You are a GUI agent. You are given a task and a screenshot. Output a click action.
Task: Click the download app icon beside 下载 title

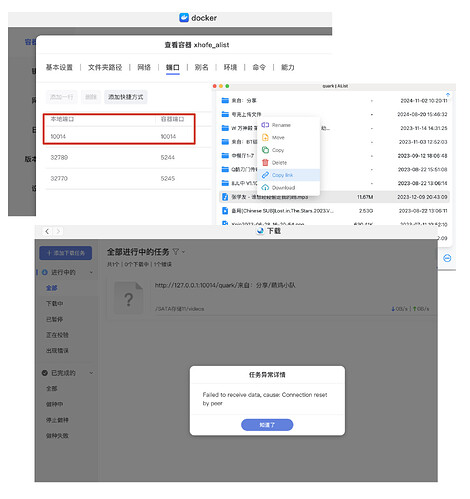(x=260, y=231)
